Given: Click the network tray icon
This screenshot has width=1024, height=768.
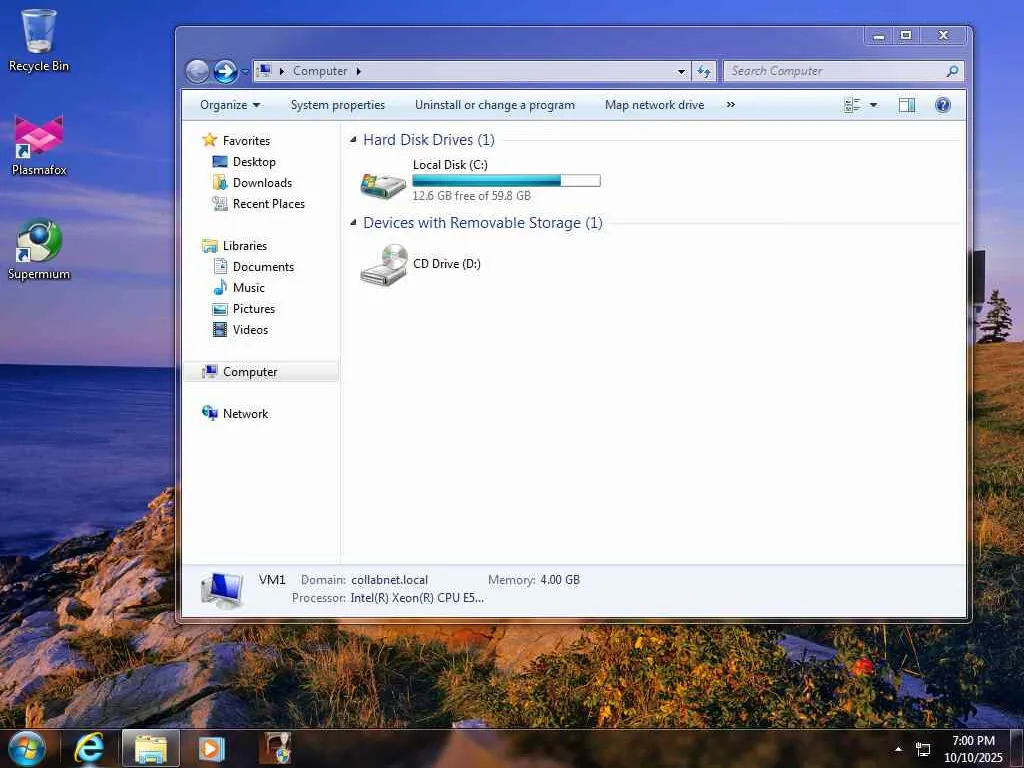Looking at the screenshot, I should (x=923, y=749).
